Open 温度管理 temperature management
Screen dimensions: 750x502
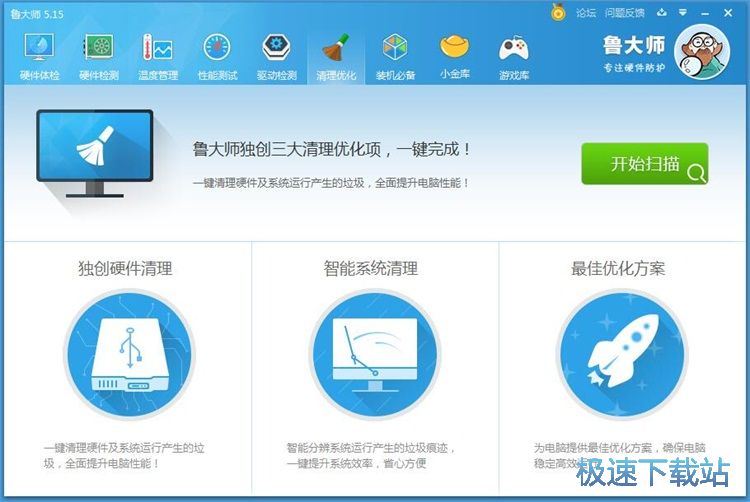(x=157, y=56)
